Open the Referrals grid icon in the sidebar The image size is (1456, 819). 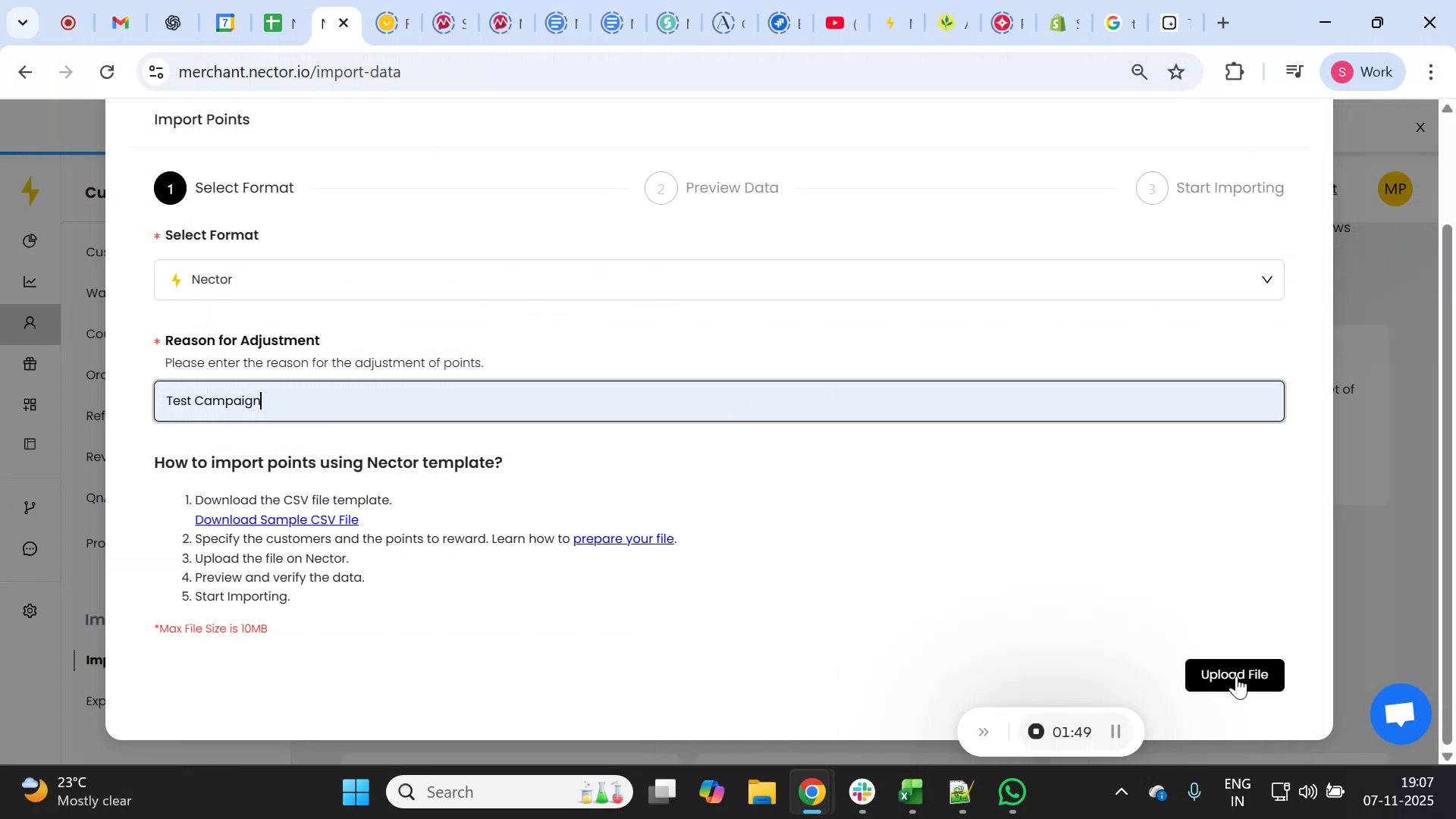[30, 404]
